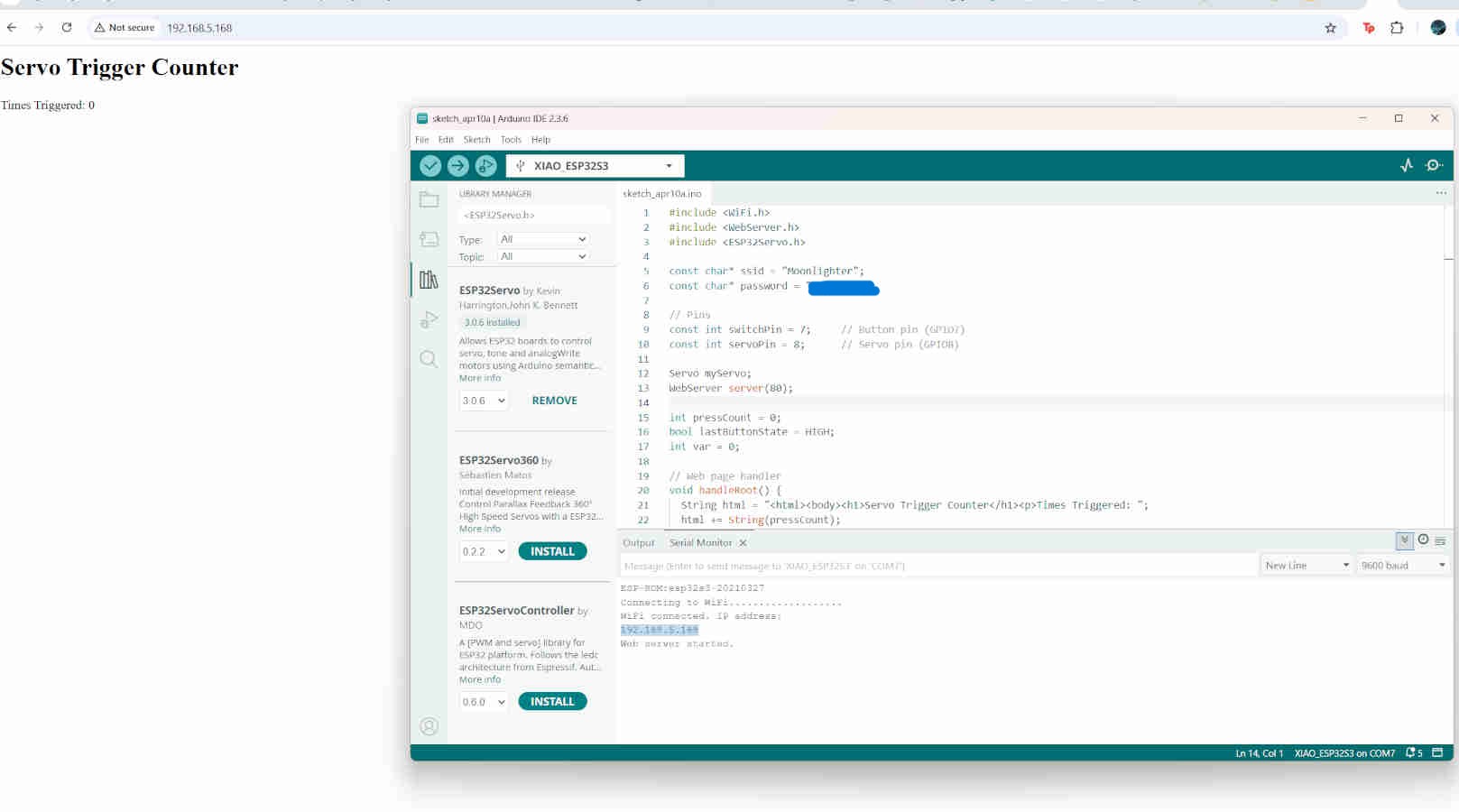Open the 9600 baud rate dropdown

point(1403,566)
